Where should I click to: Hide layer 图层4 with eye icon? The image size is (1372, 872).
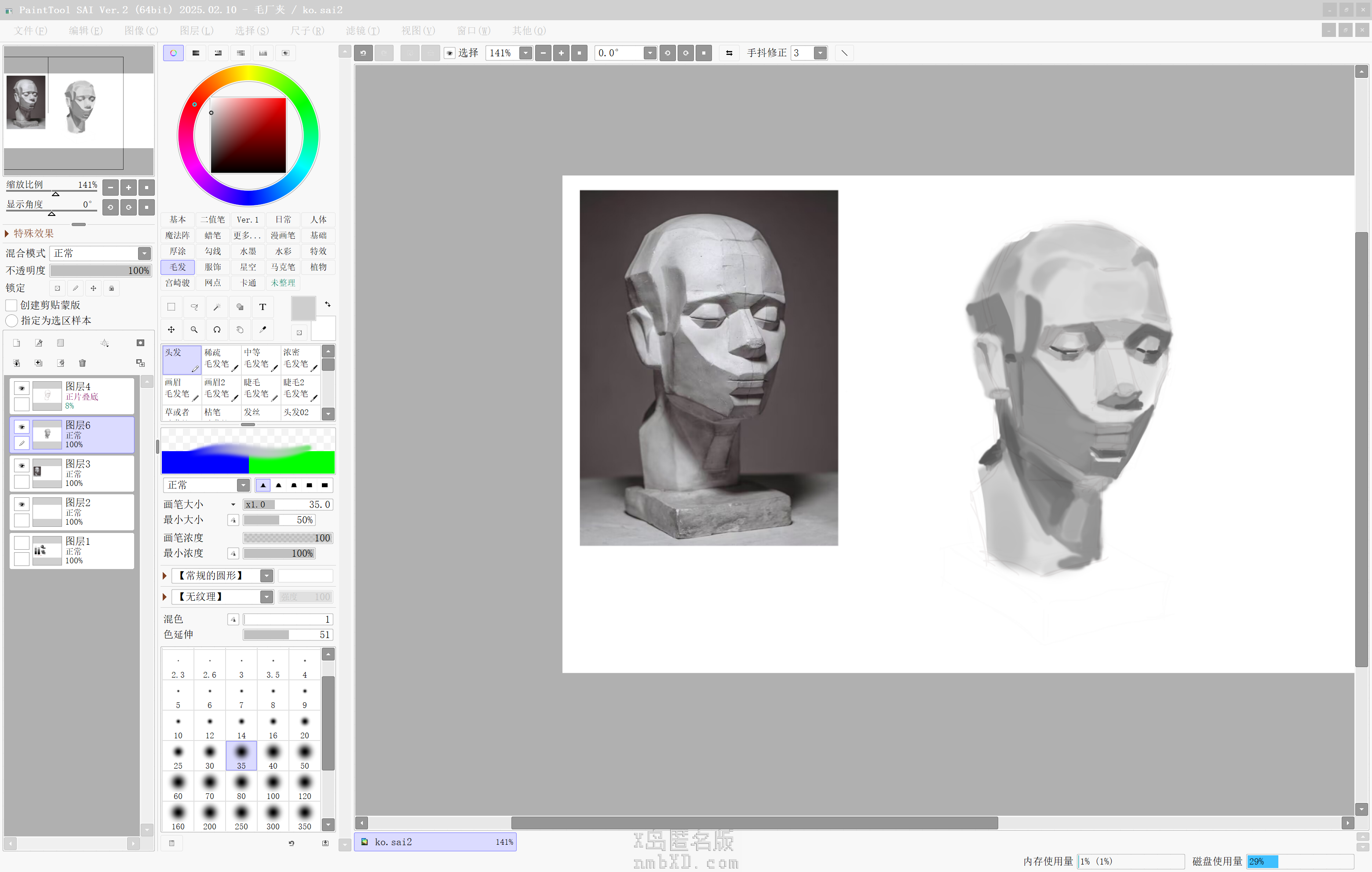[x=22, y=388]
